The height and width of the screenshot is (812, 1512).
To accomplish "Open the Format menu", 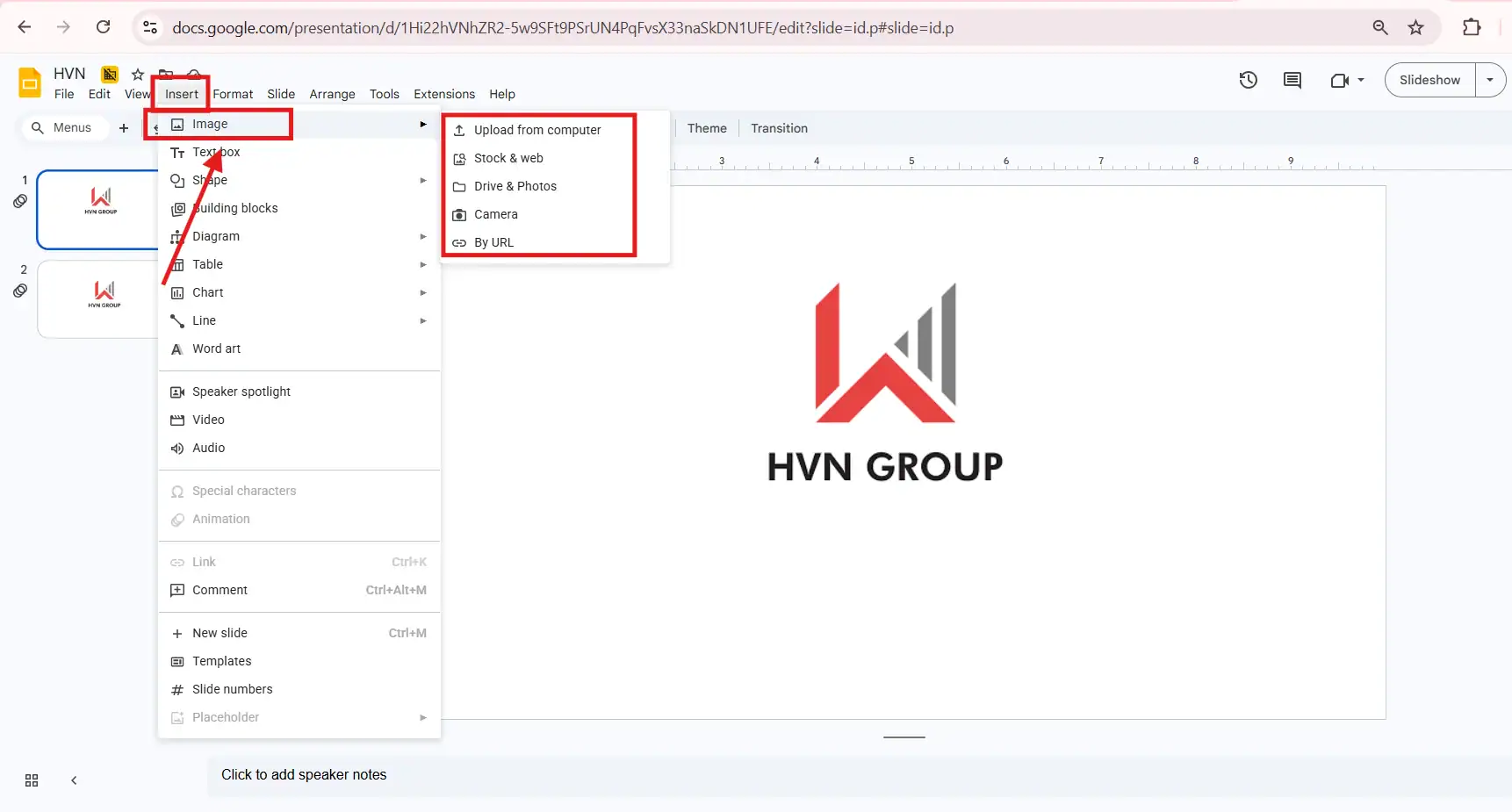I will tap(232, 94).
